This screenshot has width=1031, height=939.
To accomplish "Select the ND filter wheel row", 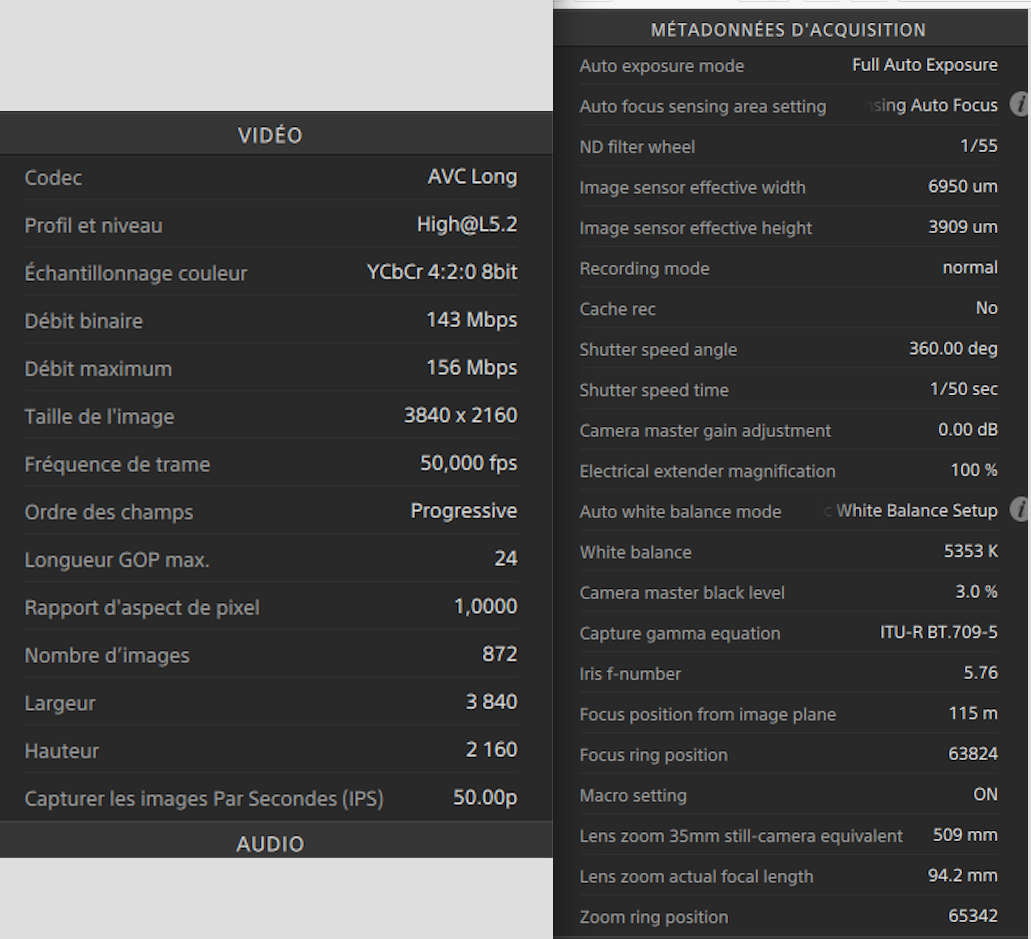I will [788, 146].
